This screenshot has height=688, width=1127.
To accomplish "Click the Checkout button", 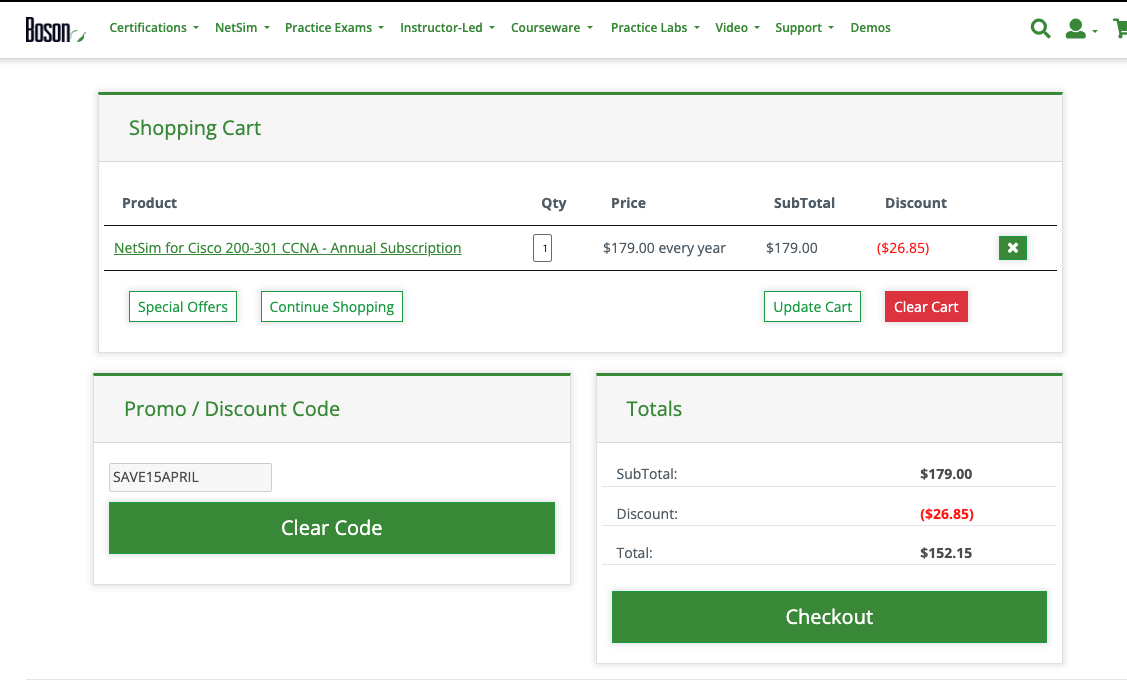I will 829,617.
